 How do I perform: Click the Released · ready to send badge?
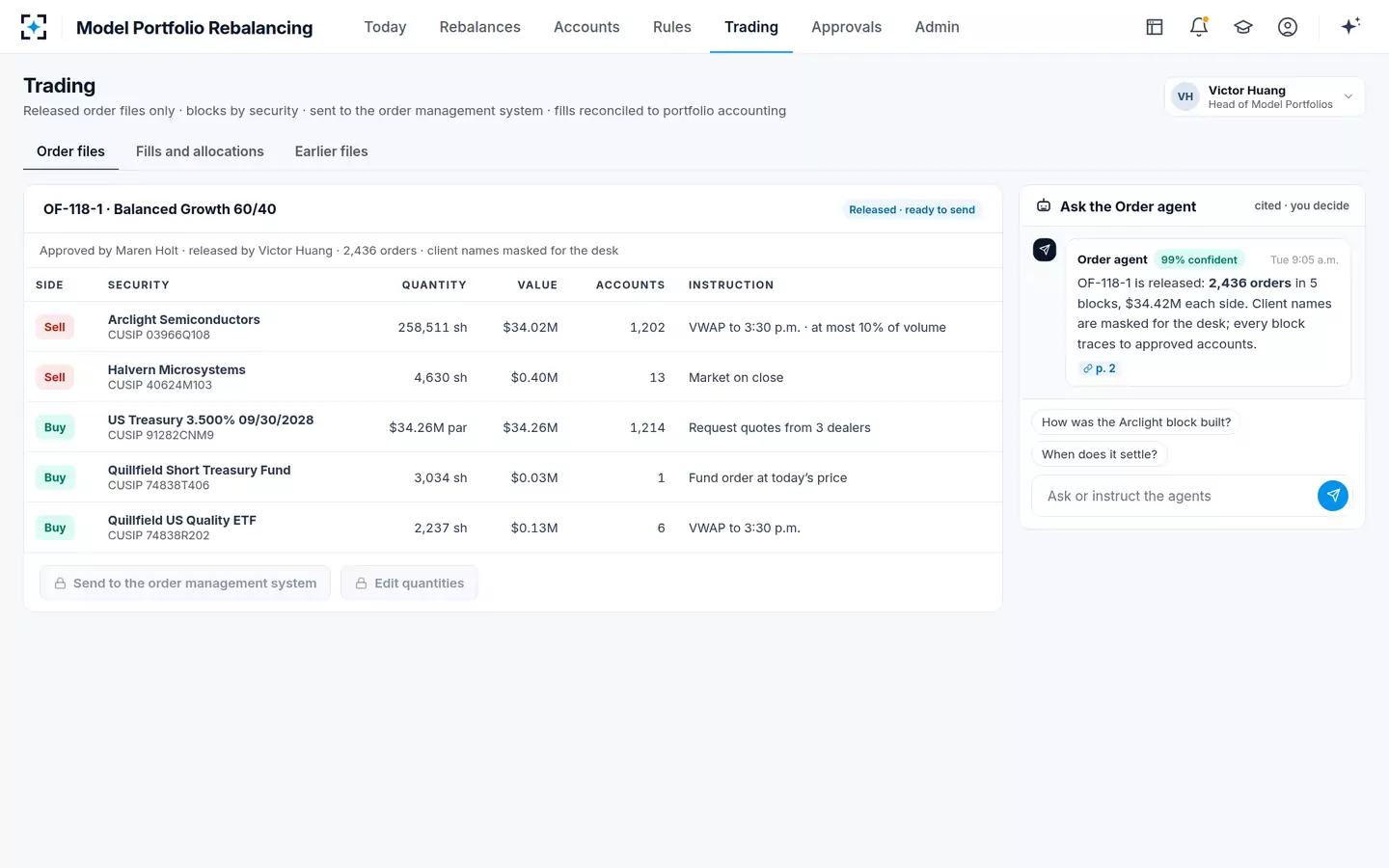click(x=912, y=209)
